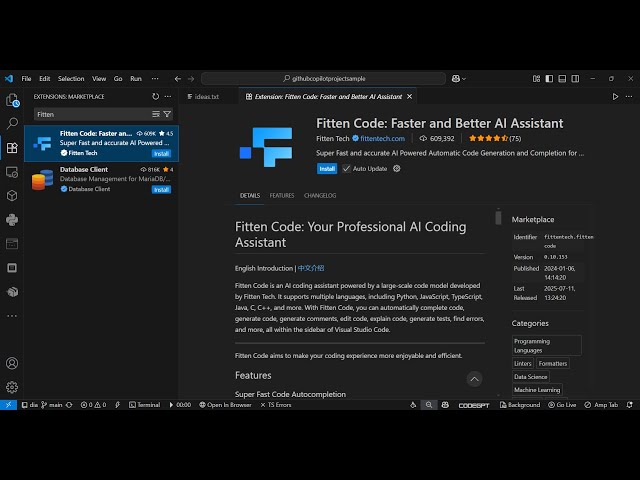This screenshot has height=480, width=640.
Task: Customize layout icon in title bar
Action: [536, 78]
